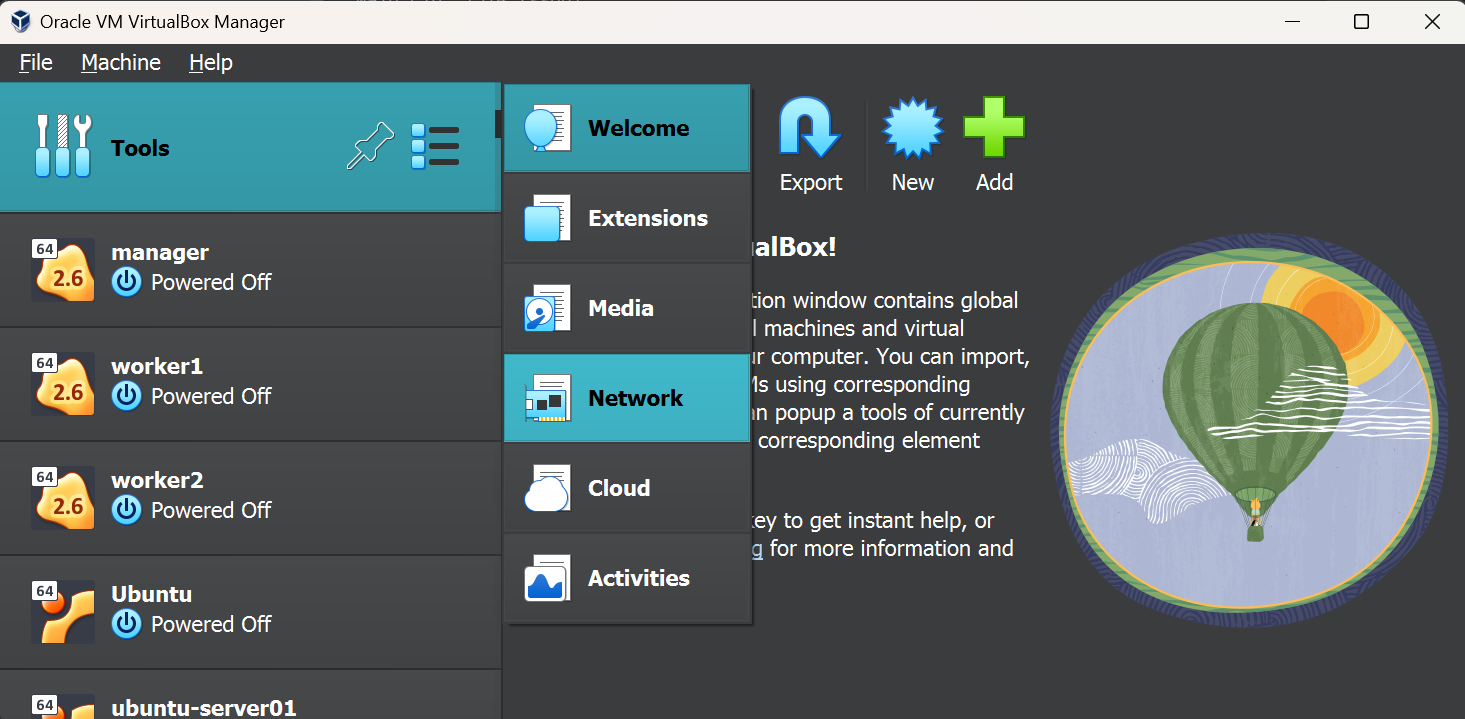Click the Cloud icon in popup
1465x719 pixels.
pos(547,488)
